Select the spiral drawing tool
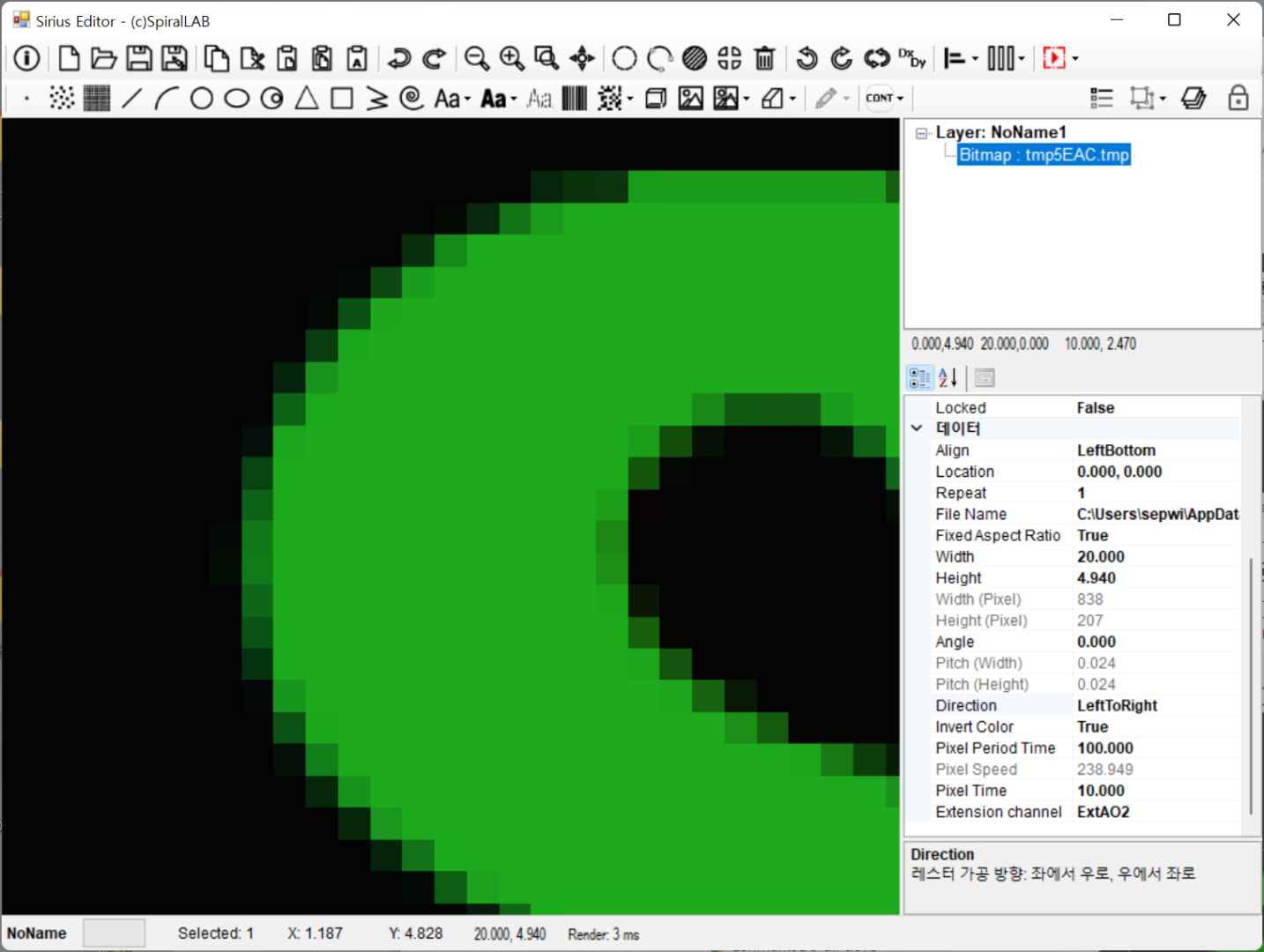 point(412,98)
